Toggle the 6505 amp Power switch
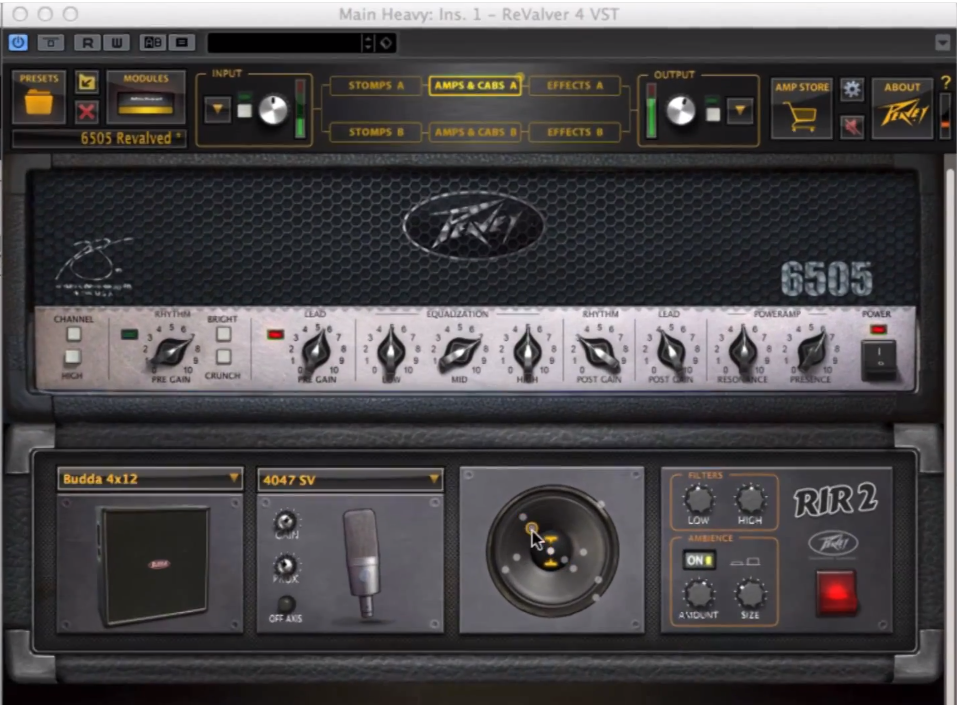Viewport: 957px width, 705px height. tap(877, 360)
